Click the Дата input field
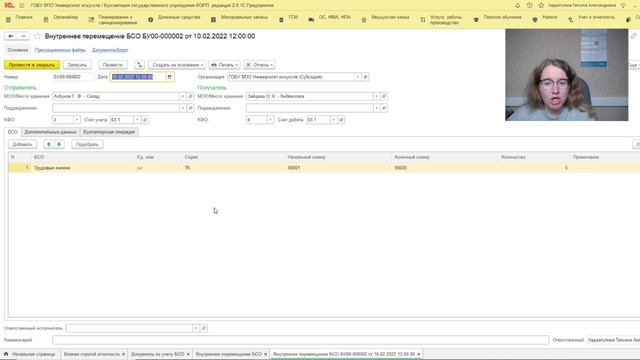Image resolution: width=640 pixels, height=360 pixels. pyautogui.click(x=138, y=77)
